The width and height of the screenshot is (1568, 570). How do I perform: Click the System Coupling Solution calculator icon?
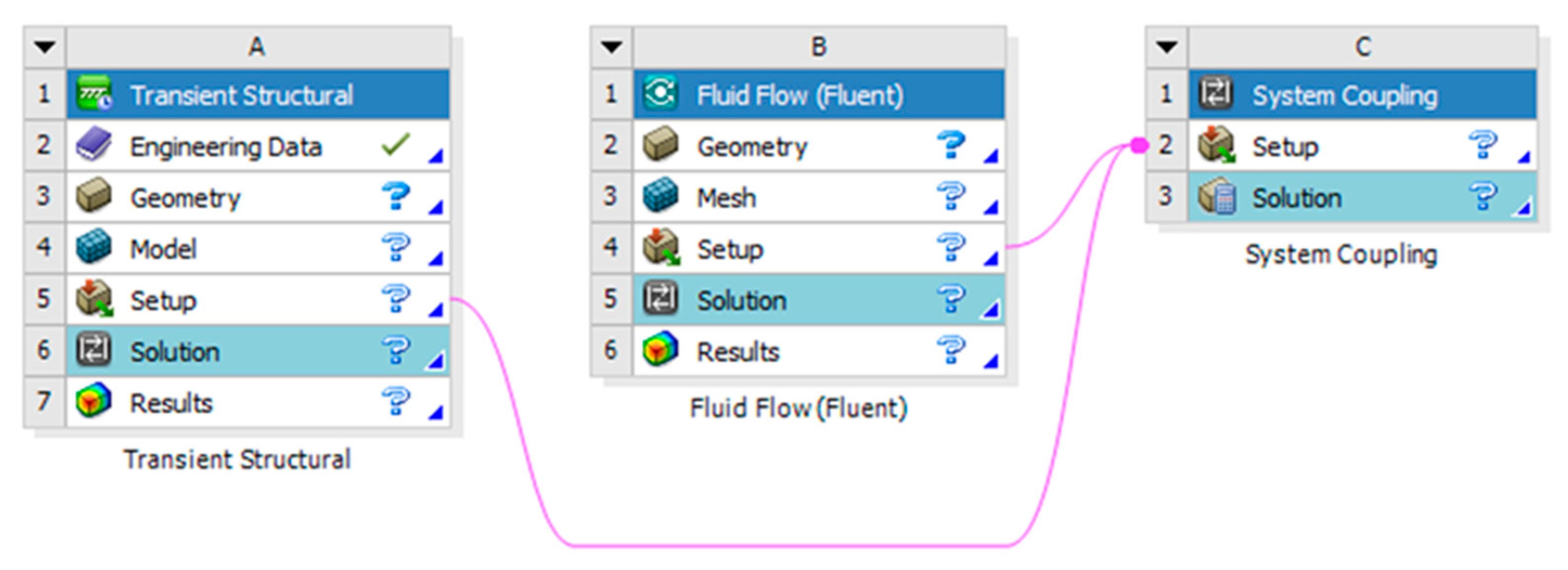tap(1217, 196)
